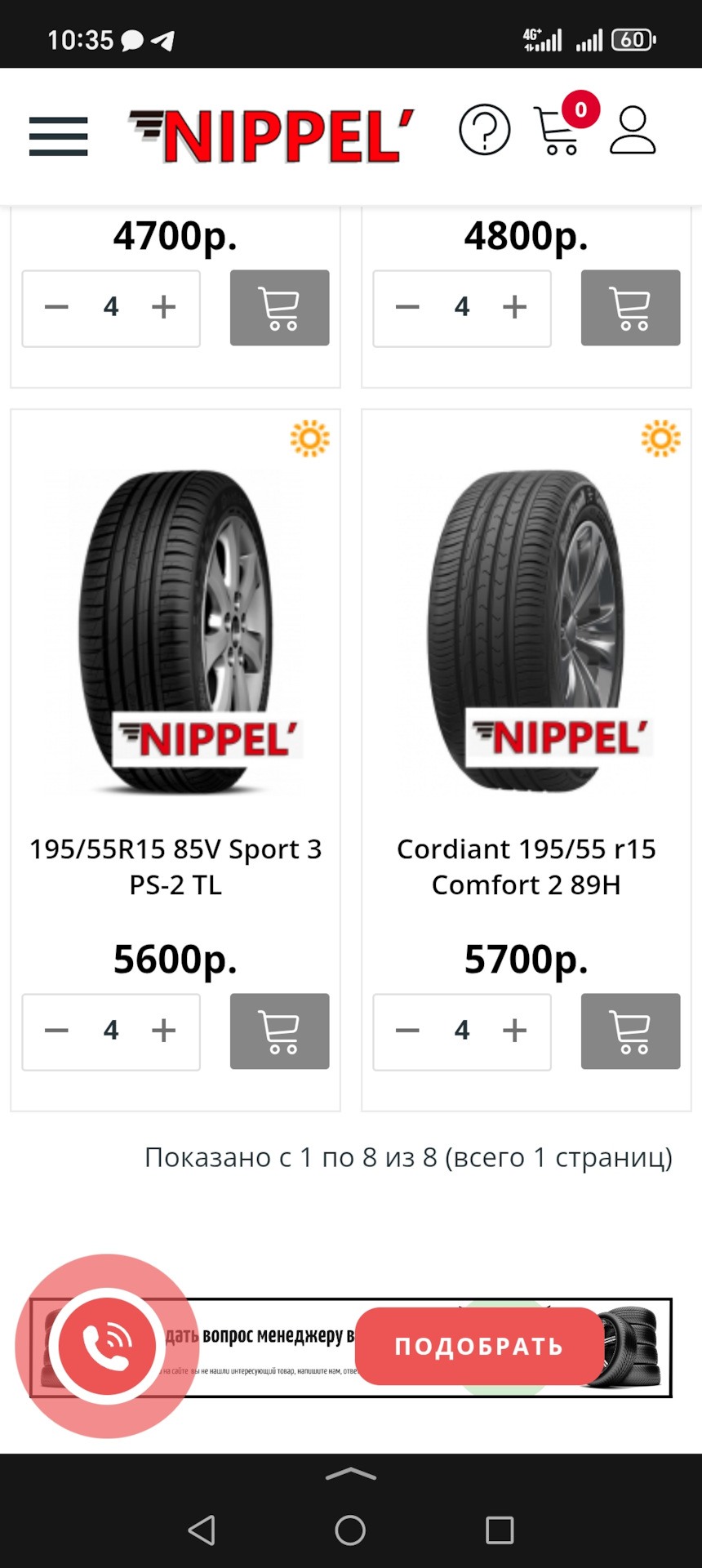
Task: Tap the help question mark icon
Action: click(x=484, y=130)
